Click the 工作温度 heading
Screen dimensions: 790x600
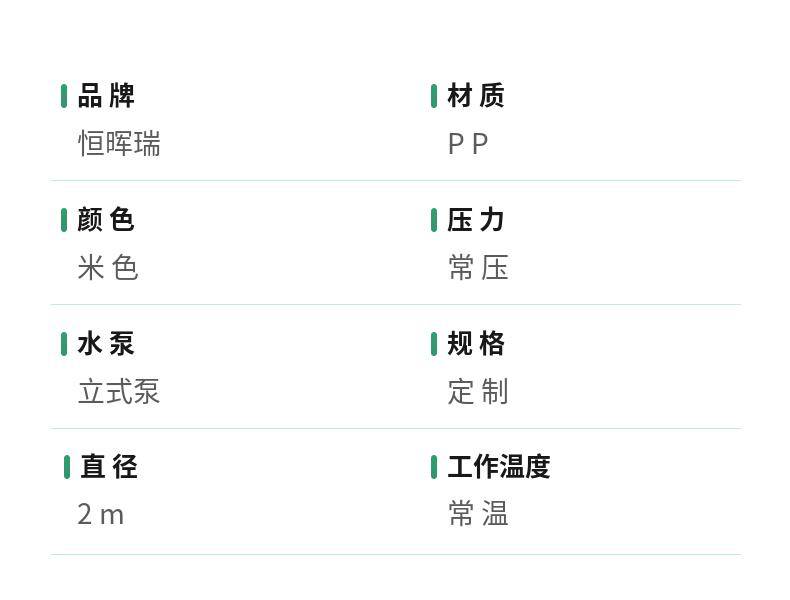click(499, 467)
